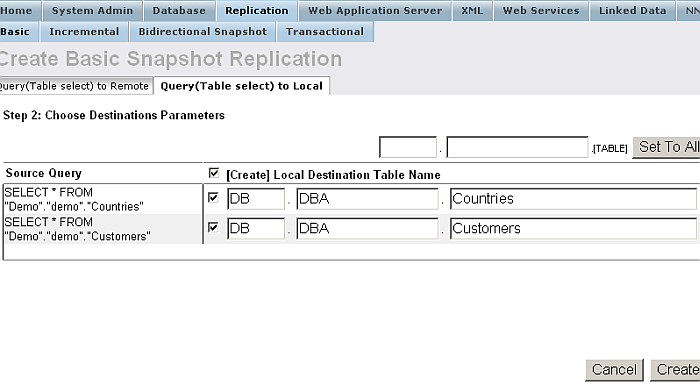The width and height of the screenshot is (700, 385).
Task: Click Local Destination Table Name header
Action: (x=333, y=175)
